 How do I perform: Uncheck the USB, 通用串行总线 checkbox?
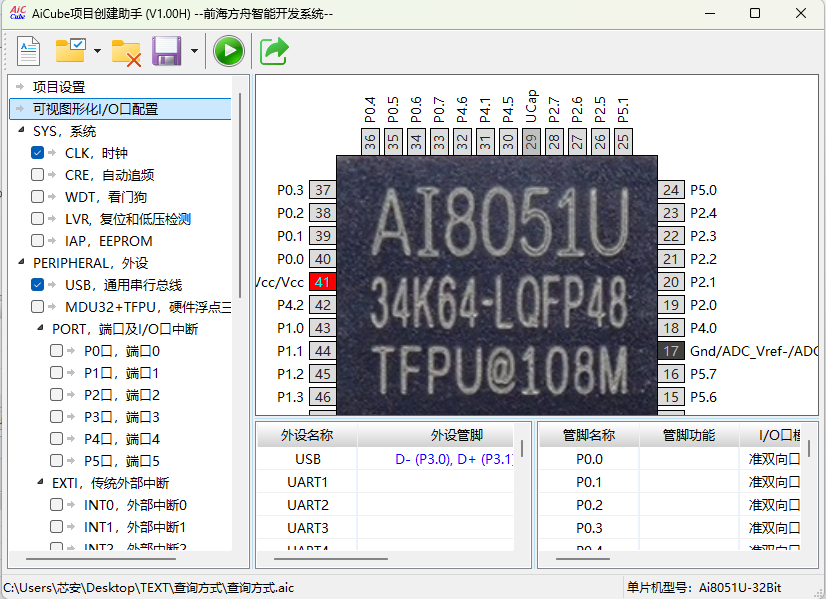coord(37,284)
